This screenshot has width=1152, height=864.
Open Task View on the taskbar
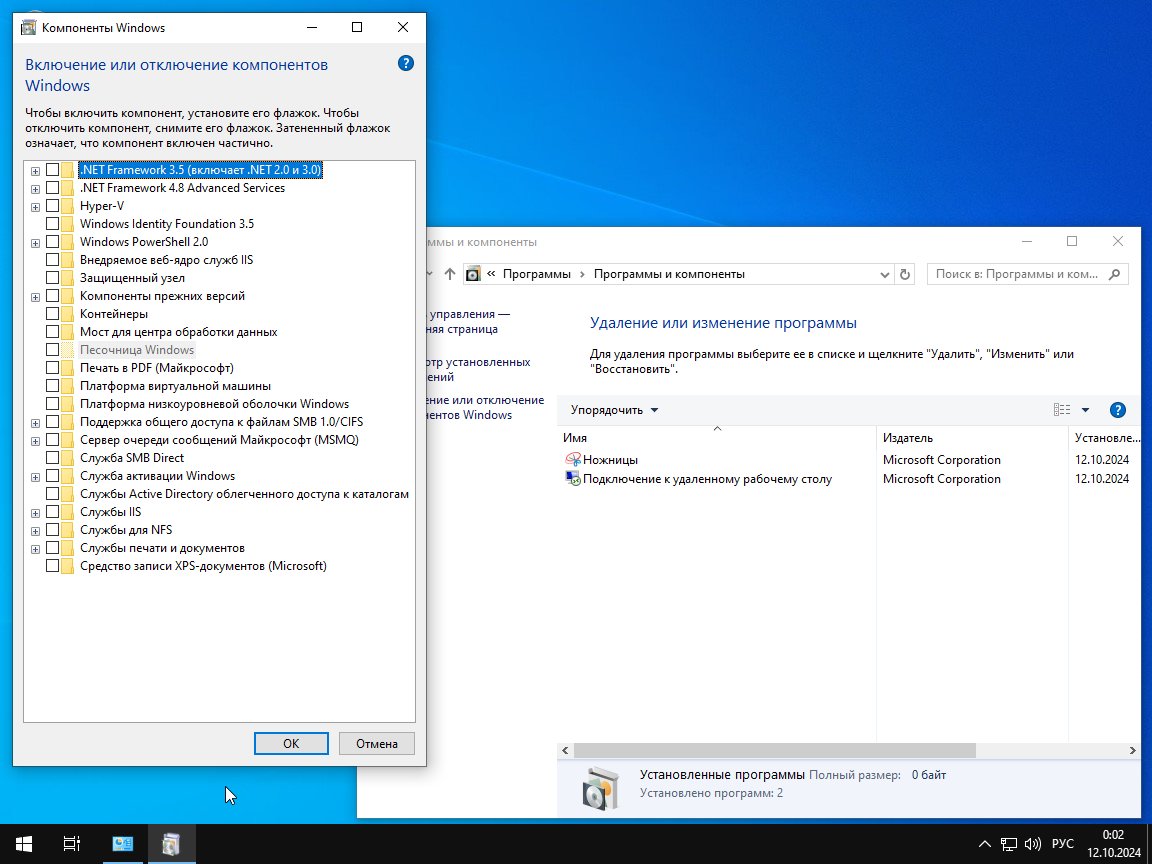pyautogui.click(x=71, y=843)
